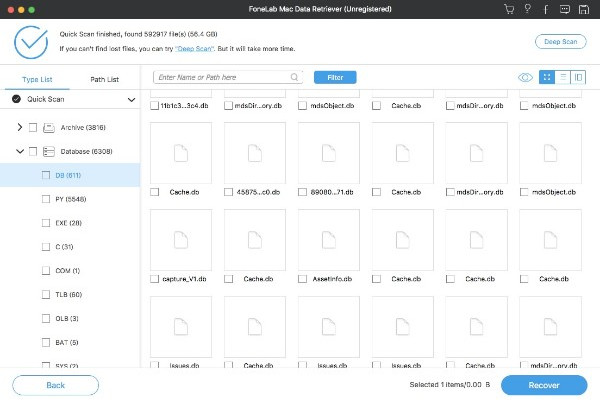The image size is (600, 403).
Task: Switch to detail column view
Action: click(x=579, y=77)
